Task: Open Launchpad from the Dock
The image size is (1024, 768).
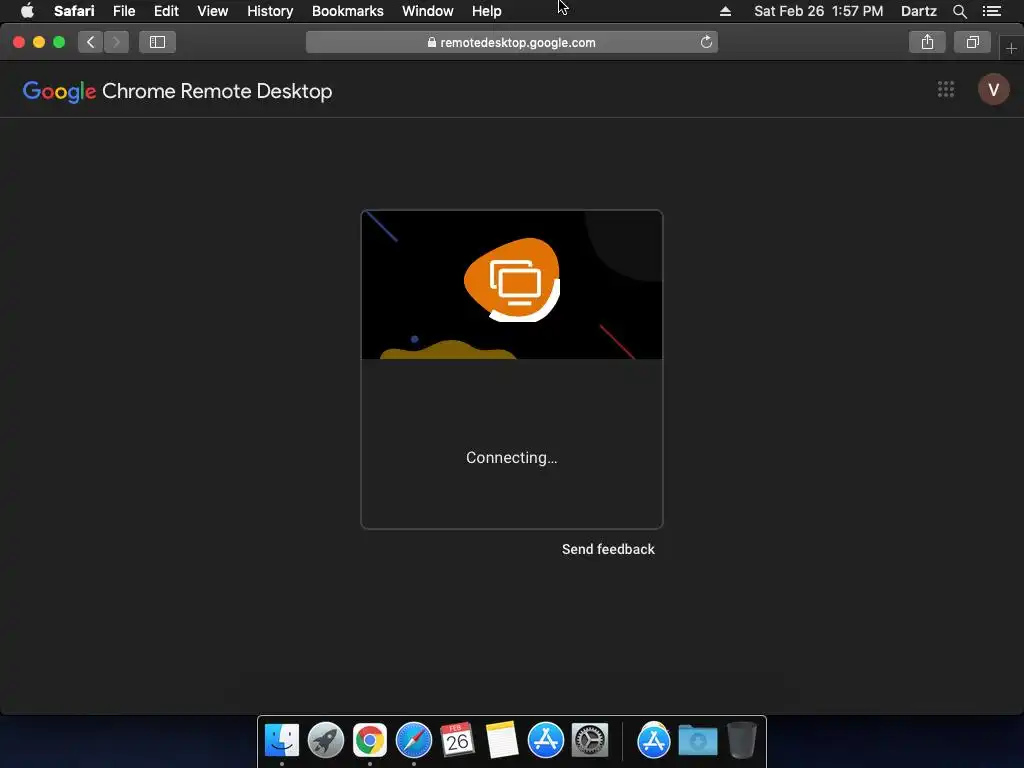Action: [x=326, y=741]
